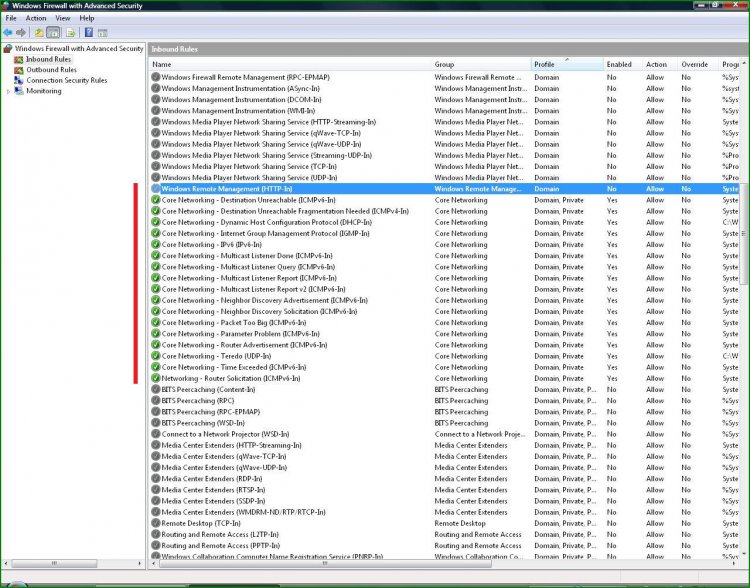The image size is (750, 588).
Task: Click the rules list scroll-down arrow
Action: (744, 555)
